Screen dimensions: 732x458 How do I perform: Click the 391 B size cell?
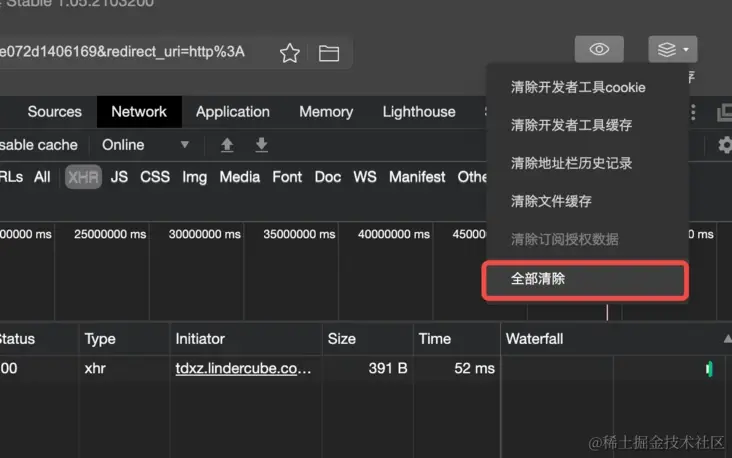(387, 369)
